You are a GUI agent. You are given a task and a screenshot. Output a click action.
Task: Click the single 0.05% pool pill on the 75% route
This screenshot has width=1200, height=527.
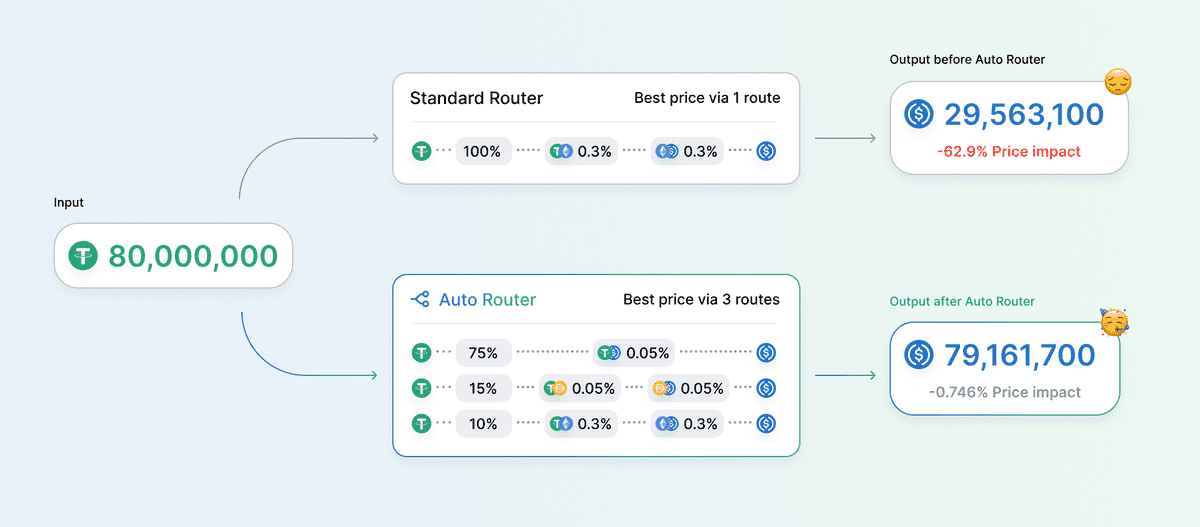(x=634, y=352)
